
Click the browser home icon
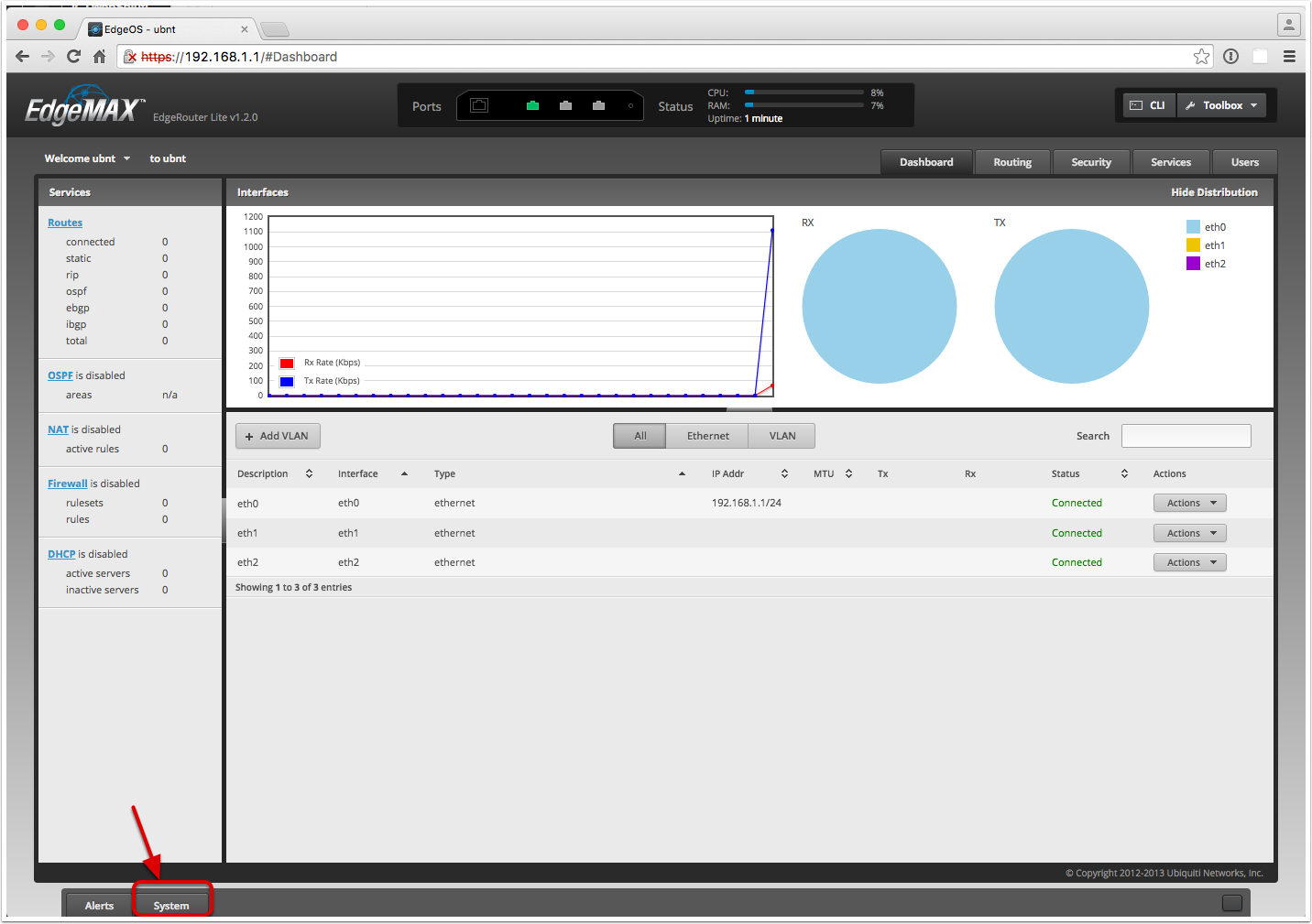99,57
